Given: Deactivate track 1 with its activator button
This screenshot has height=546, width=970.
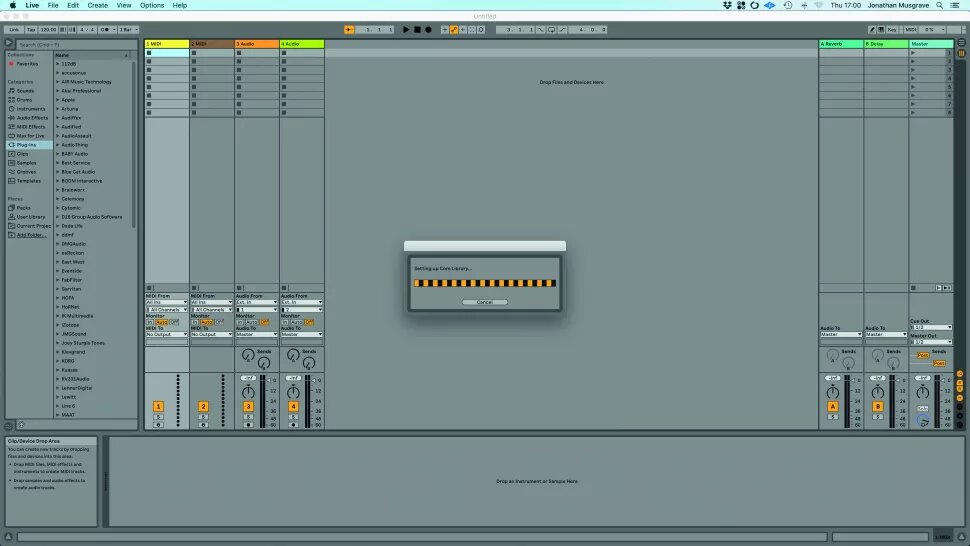Looking at the screenshot, I should pyautogui.click(x=158, y=407).
